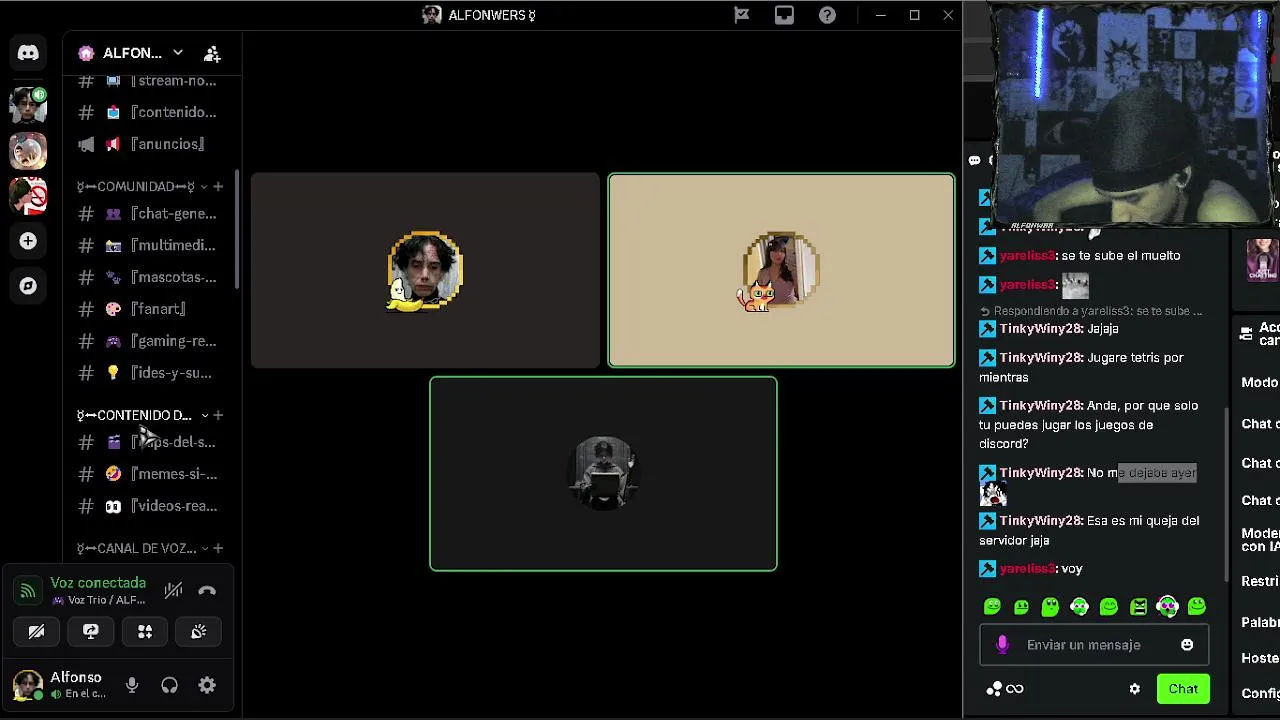This screenshot has width=1280, height=720.
Task: Collapse the CONTENIDO D category
Action: point(142,415)
